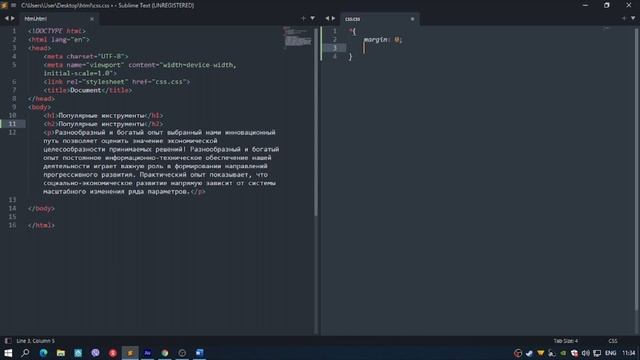This screenshot has width=640, height=360.
Task: Switch to the css.css tab
Action: click(x=353, y=19)
